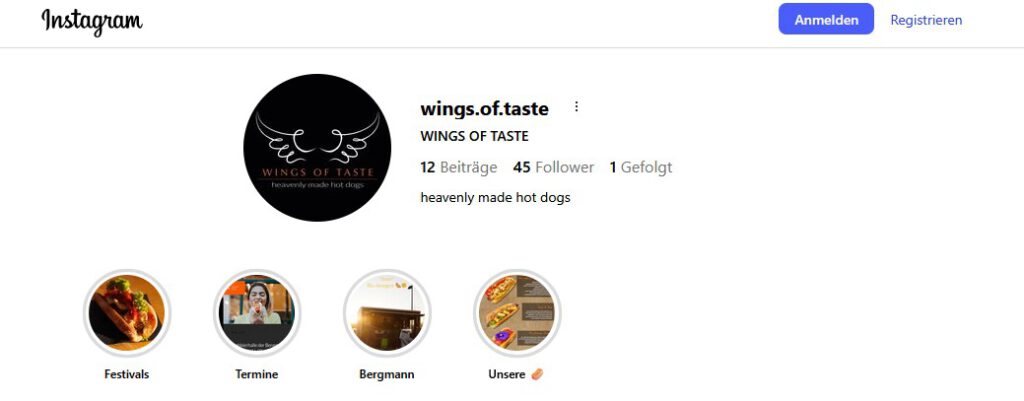
Task: Show the 45 Follower list
Action: coord(553,167)
